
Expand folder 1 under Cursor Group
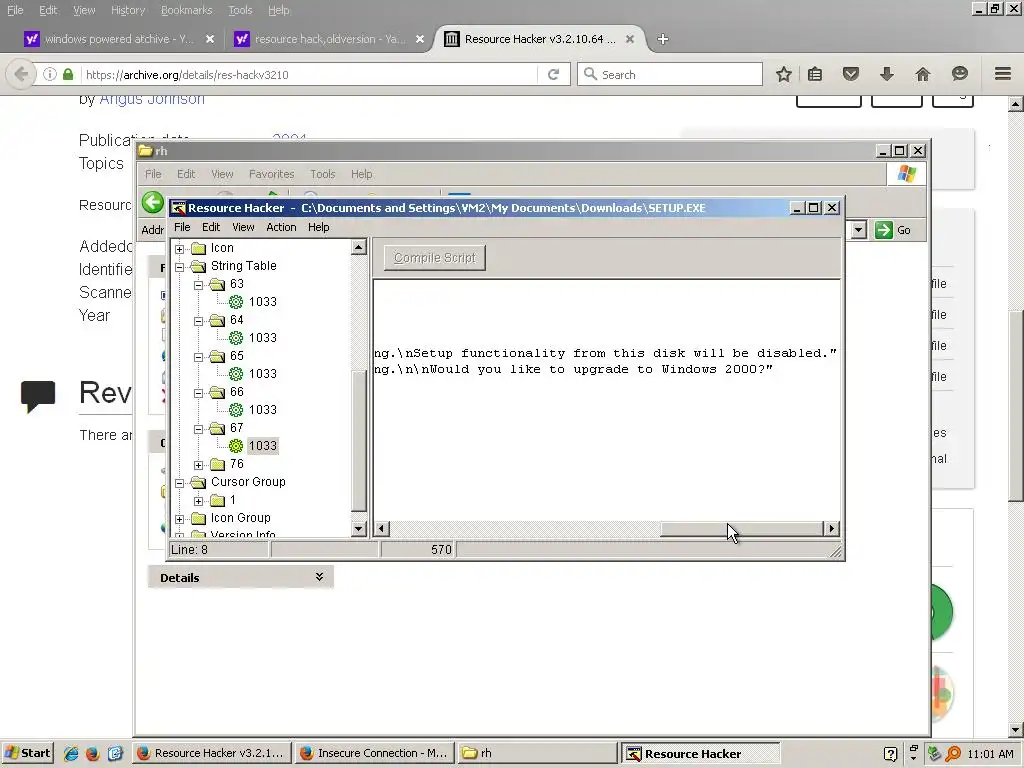point(199,501)
